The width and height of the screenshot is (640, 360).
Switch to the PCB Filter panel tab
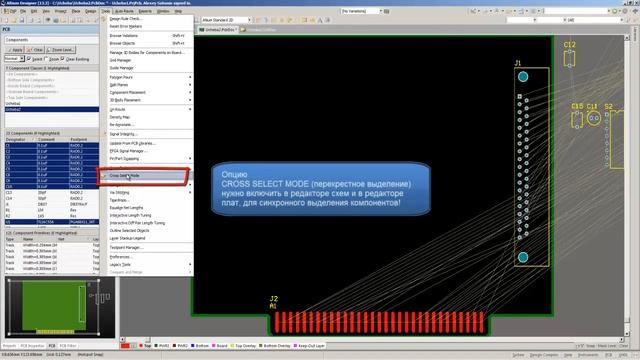pos(68,346)
